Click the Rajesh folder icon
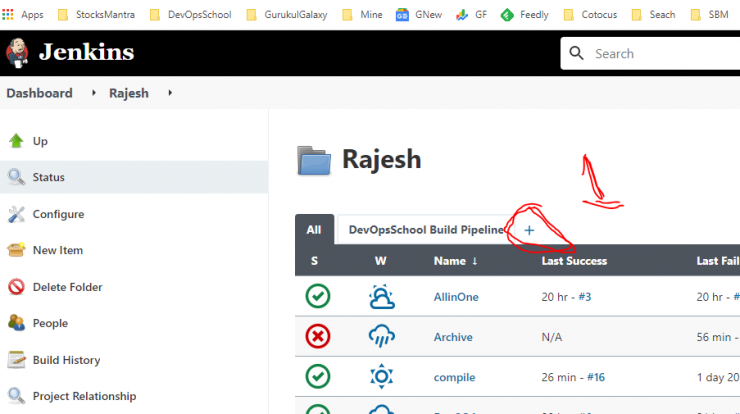Screen dimensions: 740x414 (314, 161)
